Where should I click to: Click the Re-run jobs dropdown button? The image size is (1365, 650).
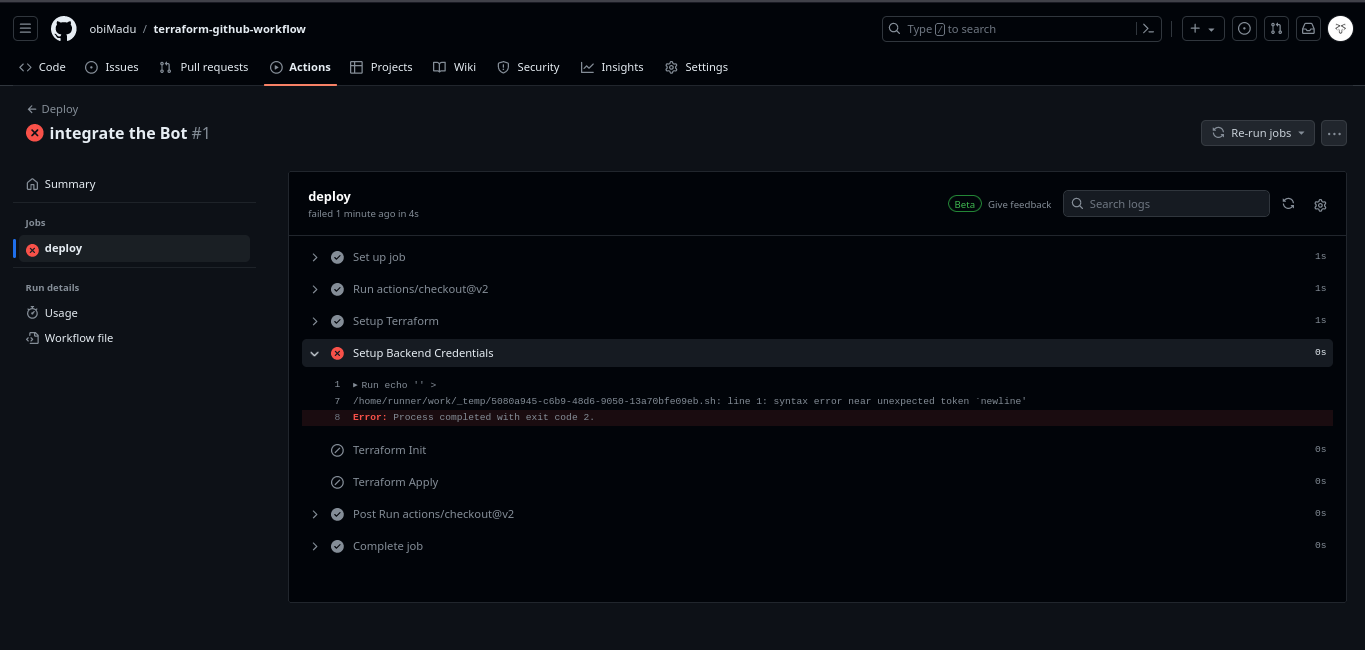click(1258, 133)
